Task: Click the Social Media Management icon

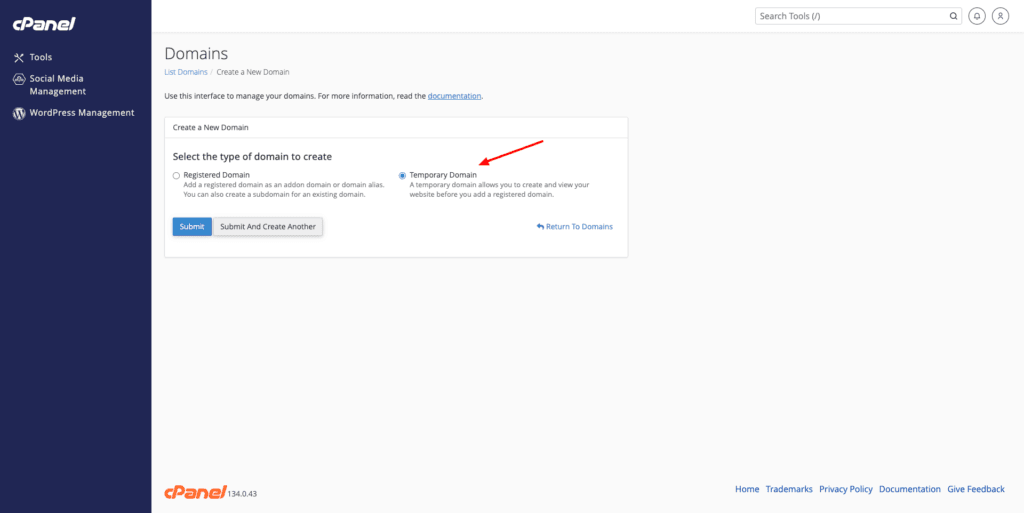Action: coord(19,79)
